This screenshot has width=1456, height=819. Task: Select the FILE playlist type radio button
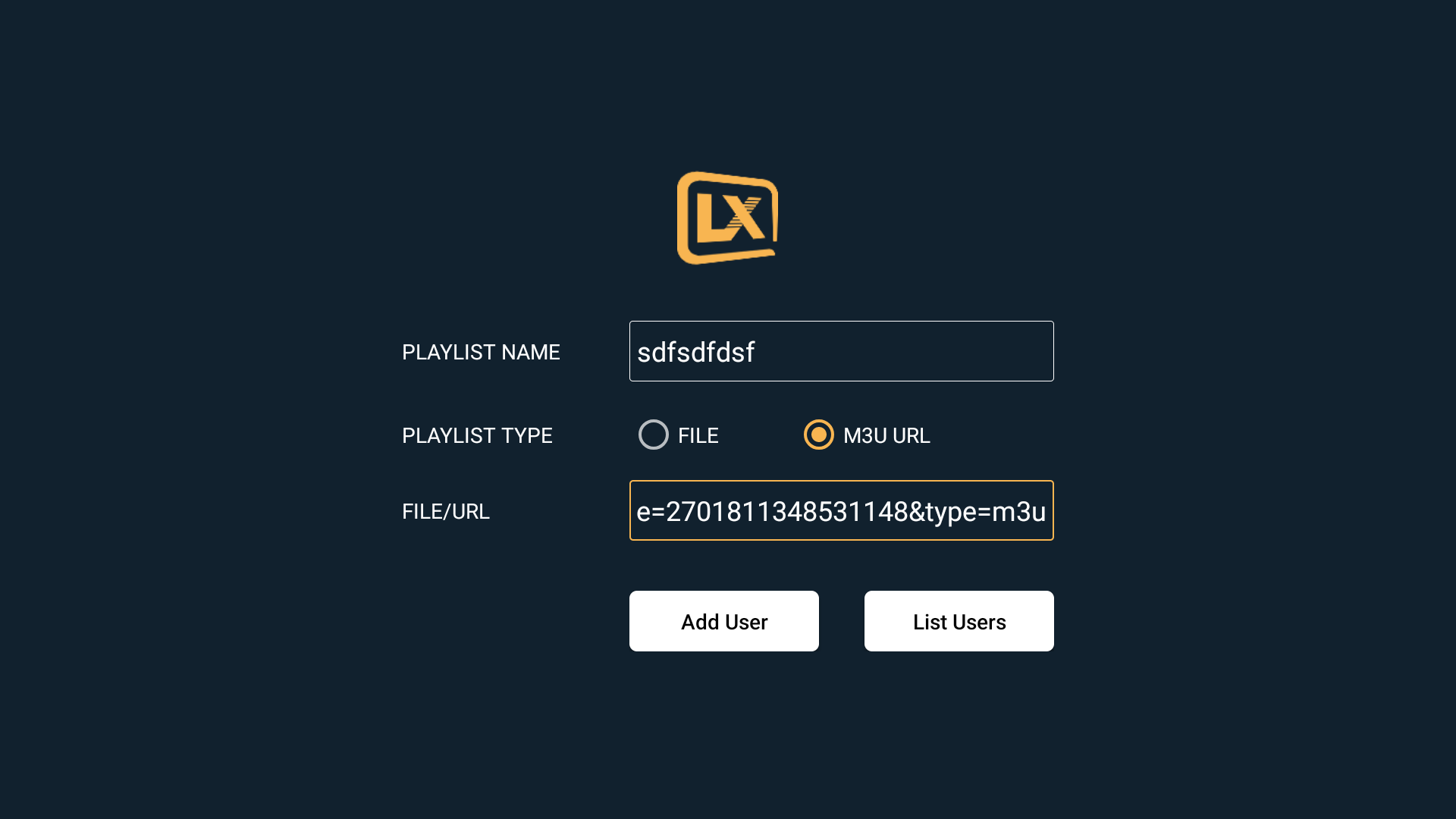coord(654,435)
